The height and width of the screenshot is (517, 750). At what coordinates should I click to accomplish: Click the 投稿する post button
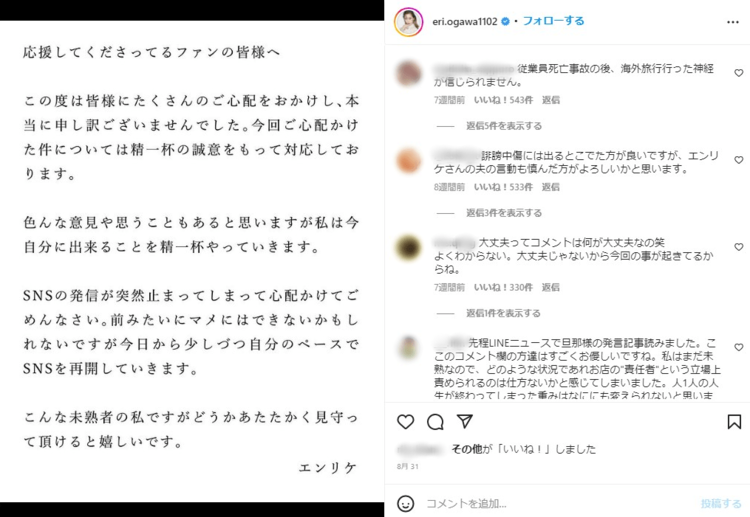(x=721, y=503)
